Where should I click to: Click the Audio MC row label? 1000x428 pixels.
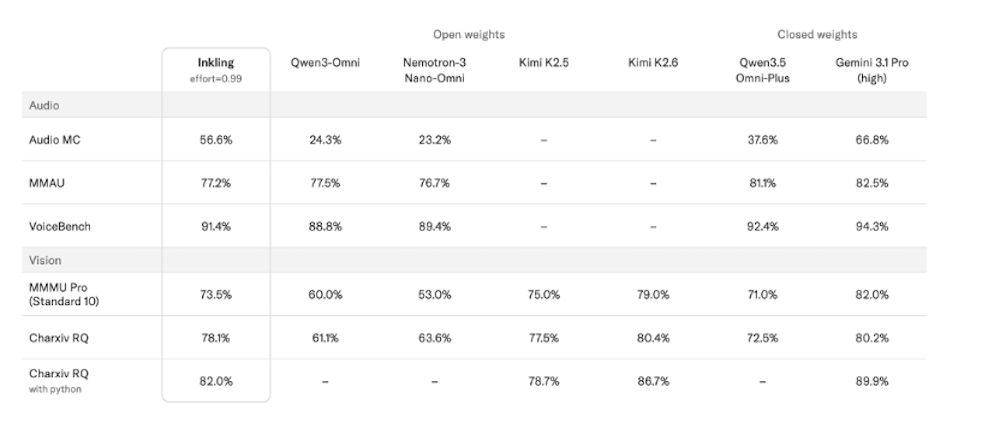coord(55,140)
